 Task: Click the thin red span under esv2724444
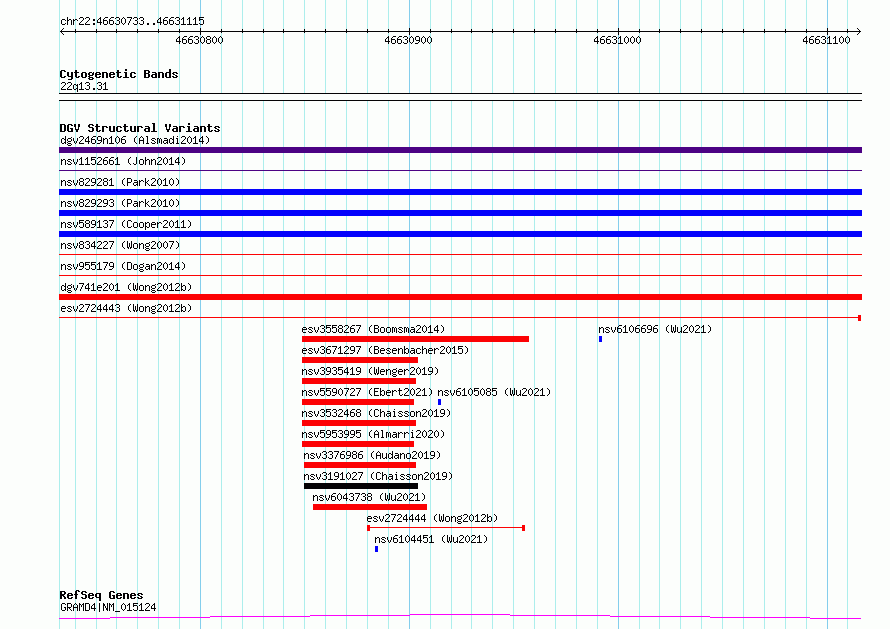446,528
